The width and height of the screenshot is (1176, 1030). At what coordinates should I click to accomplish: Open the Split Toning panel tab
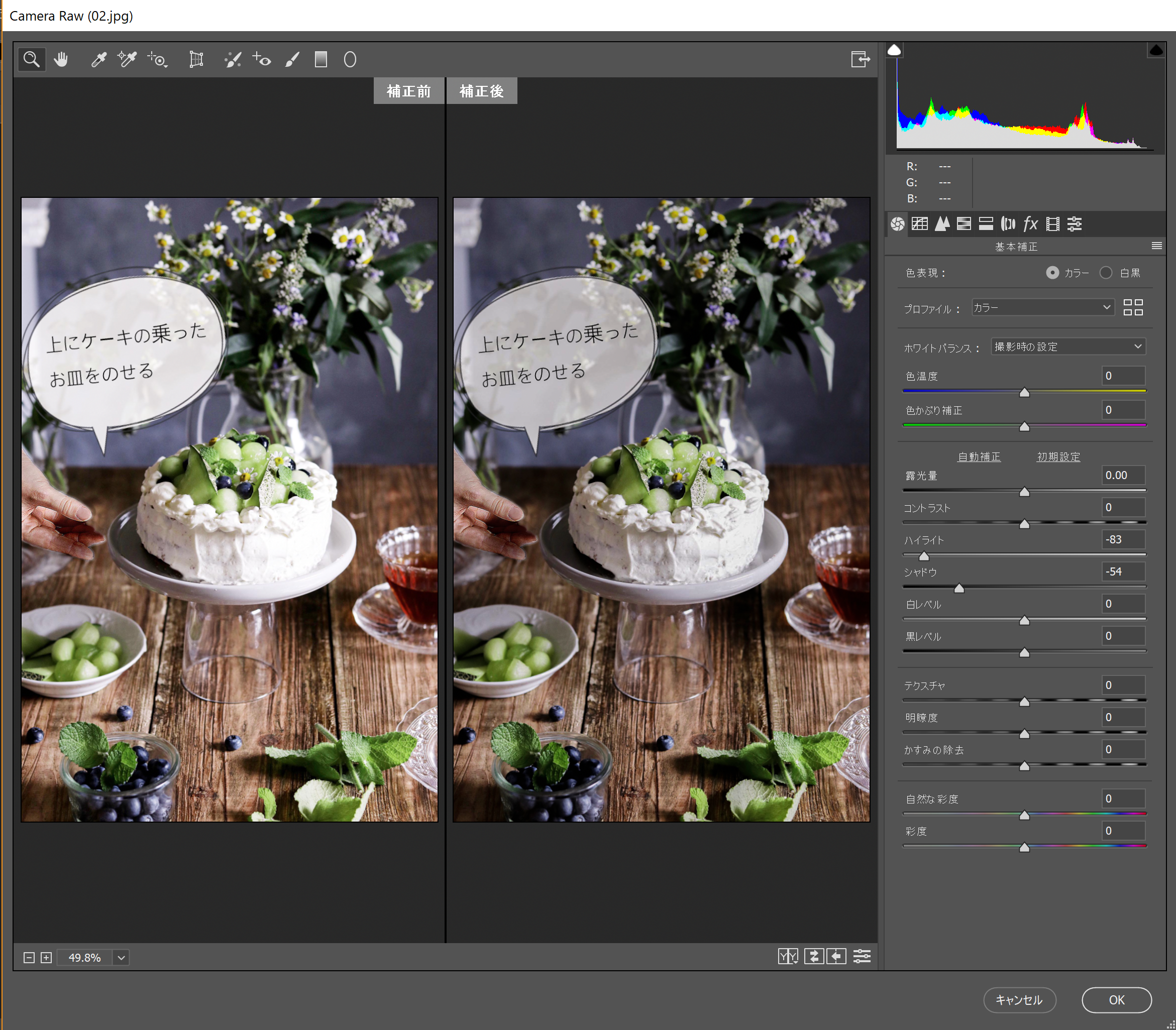click(x=986, y=224)
